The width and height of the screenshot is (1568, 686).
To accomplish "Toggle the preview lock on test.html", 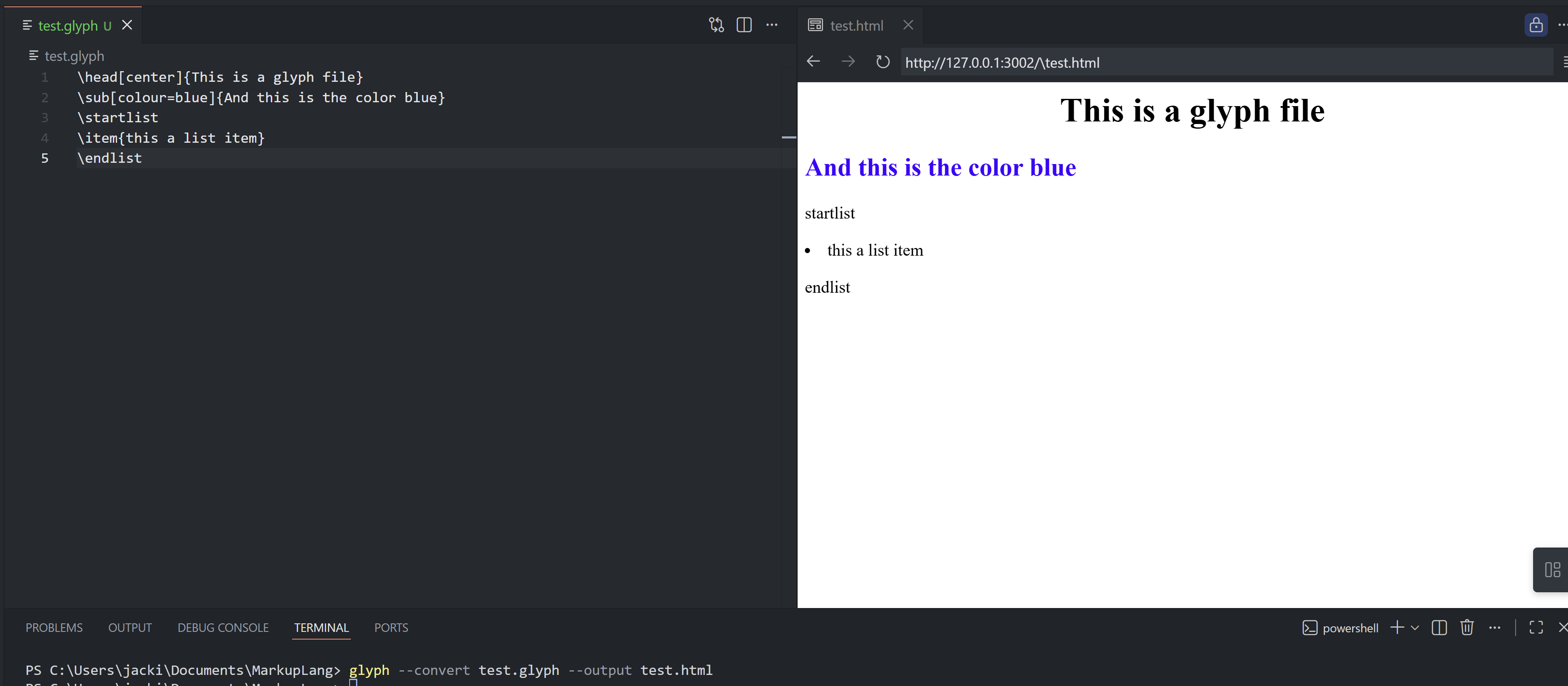I will click(x=1536, y=25).
